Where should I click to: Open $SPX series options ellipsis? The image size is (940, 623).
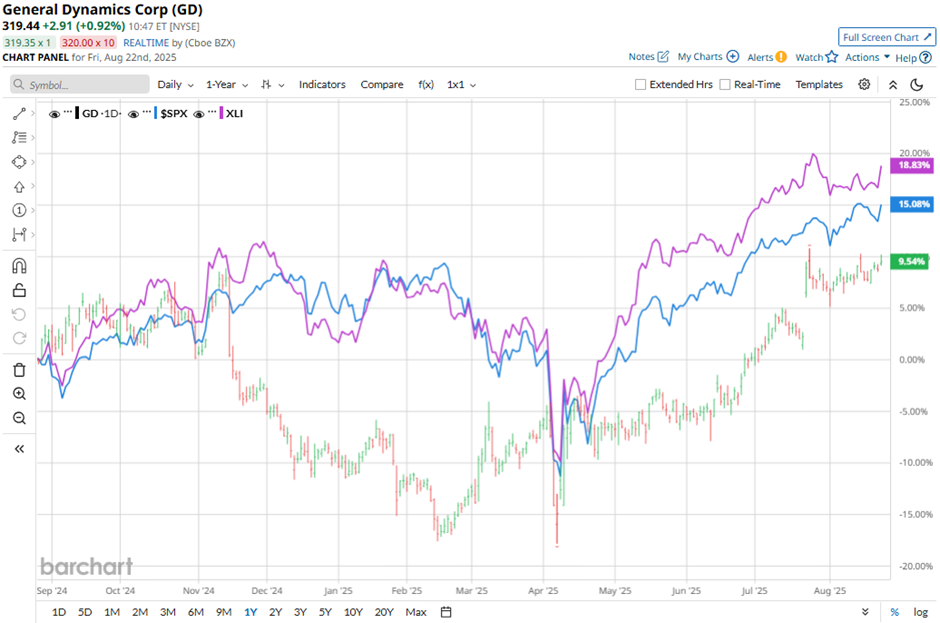147,112
